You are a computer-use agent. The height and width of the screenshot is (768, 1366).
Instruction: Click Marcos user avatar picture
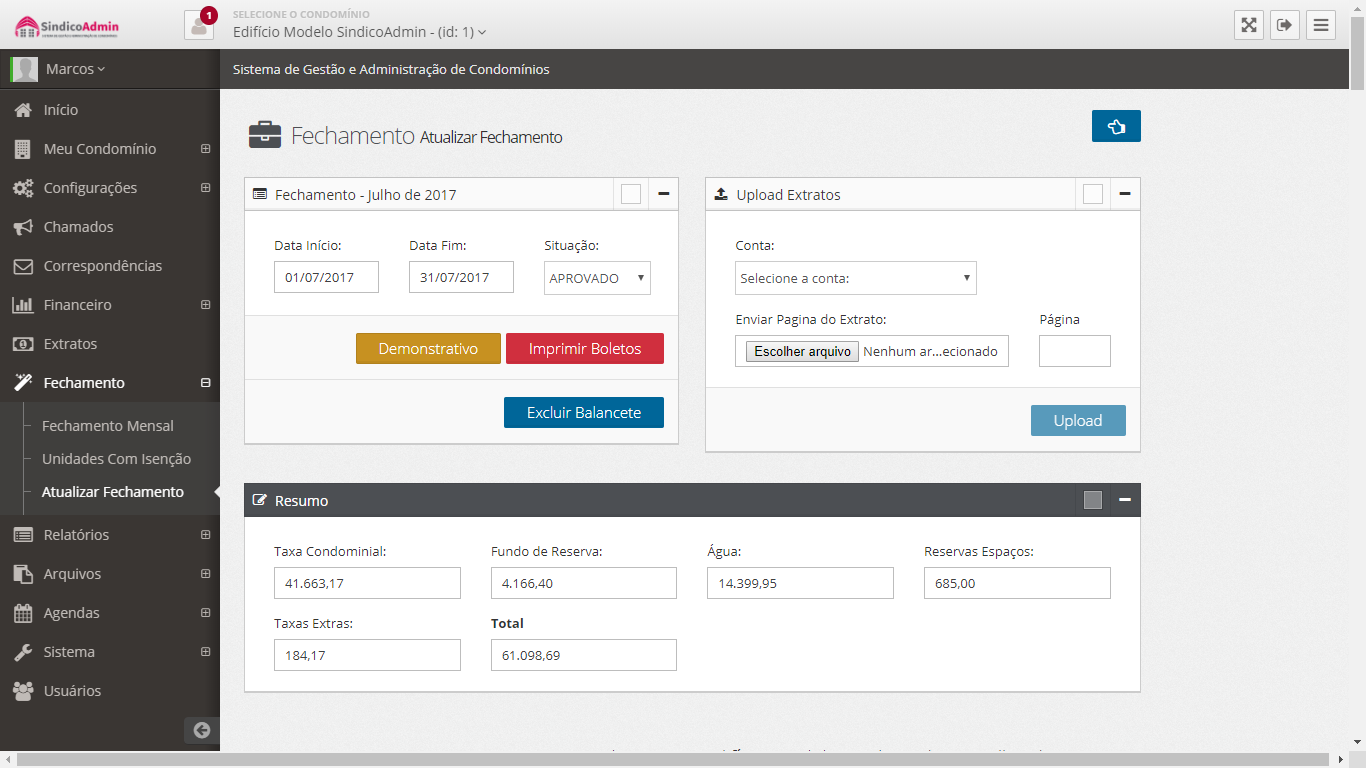(x=24, y=69)
